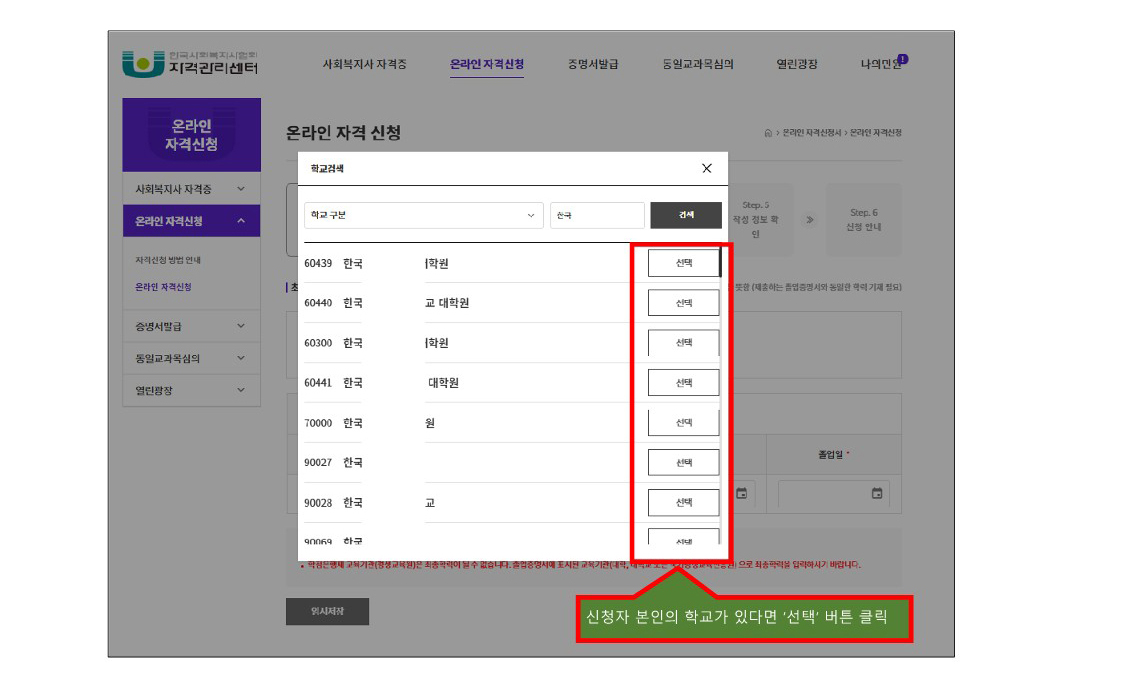
Task: Click the school name search input field
Action: pos(597,215)
